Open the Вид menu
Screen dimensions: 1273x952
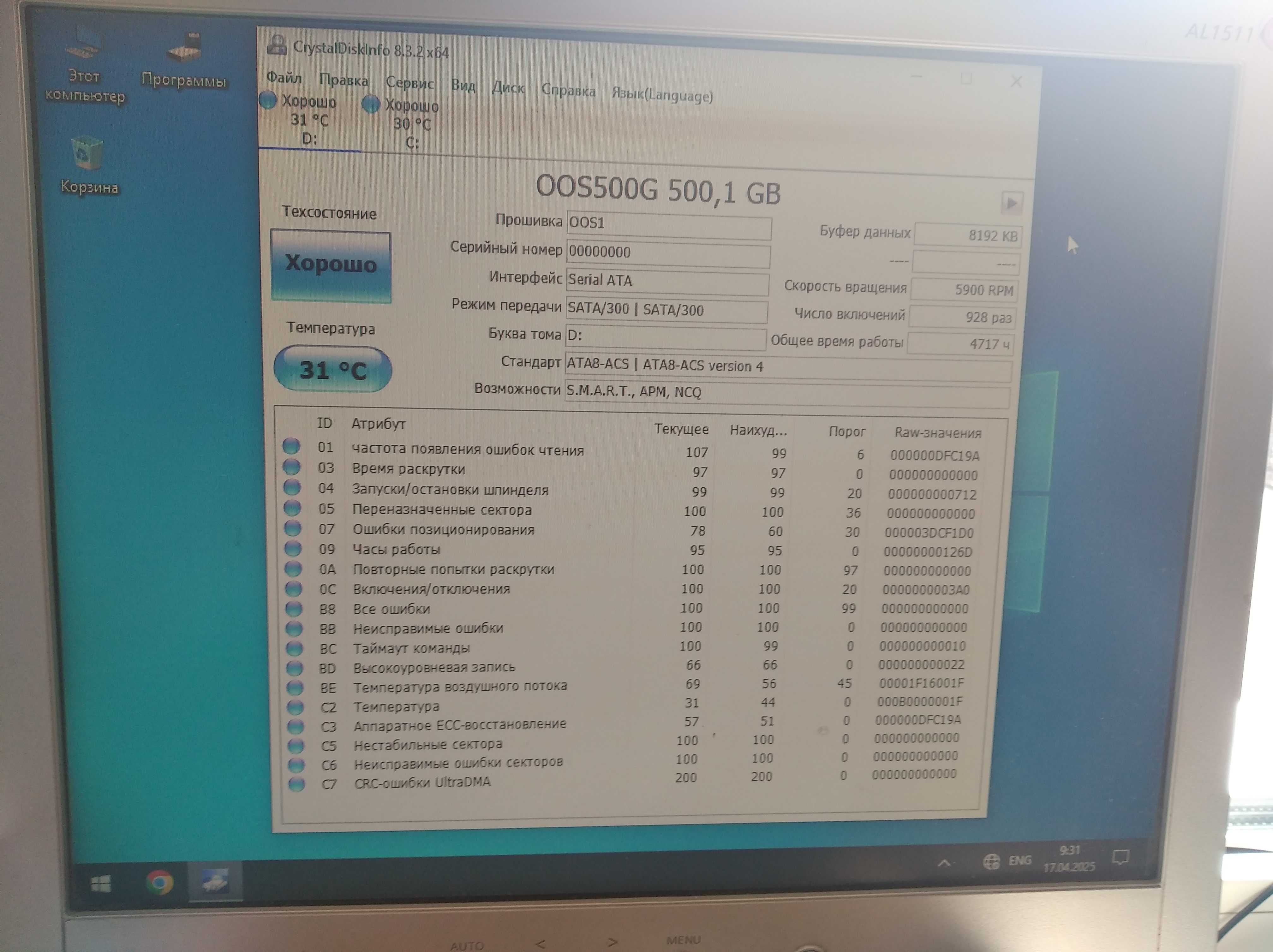(463, 86)
